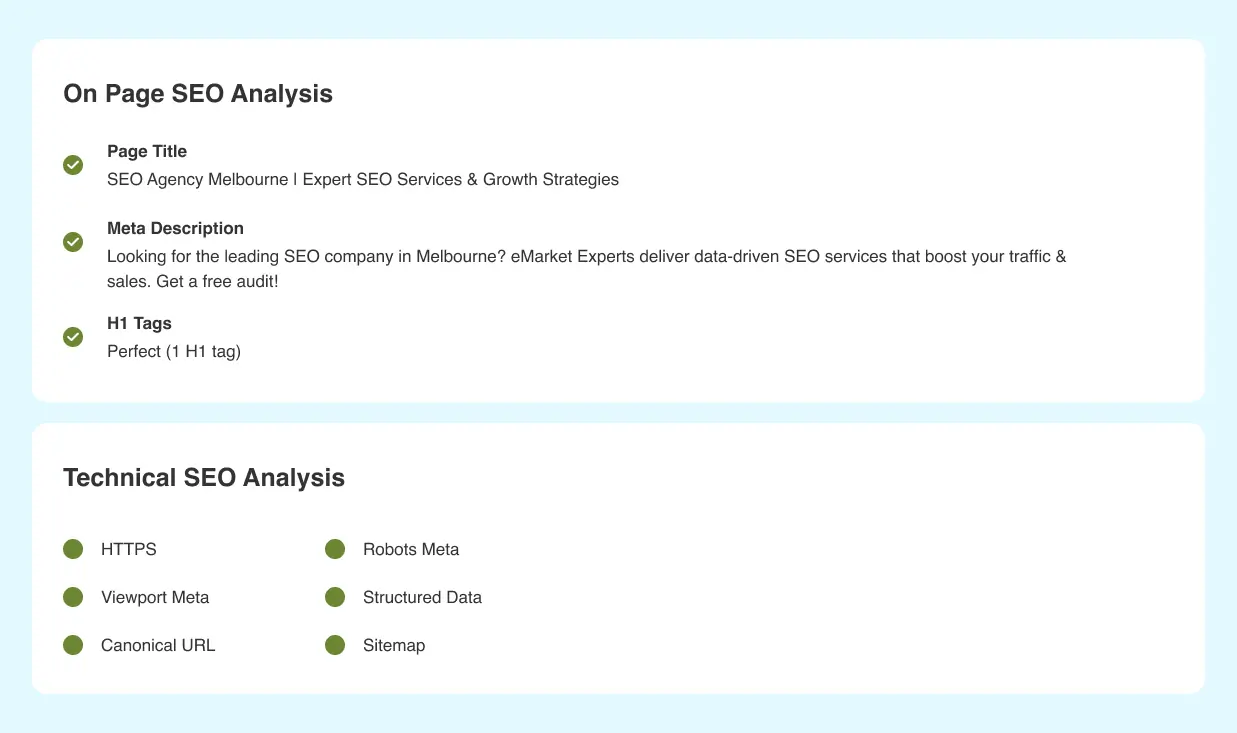Collapse the Meta Description entry
This screenshot has height=733, width=1237.
[x=175, y=228]
